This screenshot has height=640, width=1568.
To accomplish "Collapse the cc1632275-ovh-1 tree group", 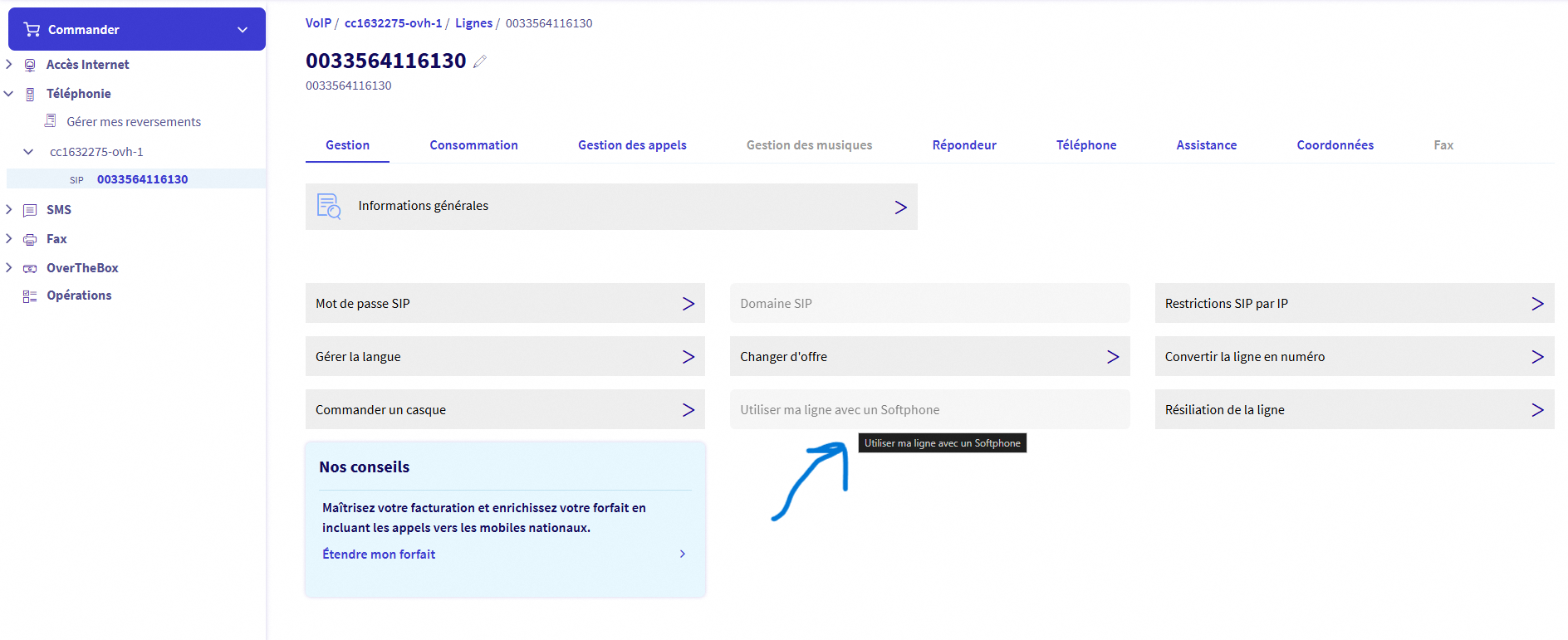I will 28,152.
